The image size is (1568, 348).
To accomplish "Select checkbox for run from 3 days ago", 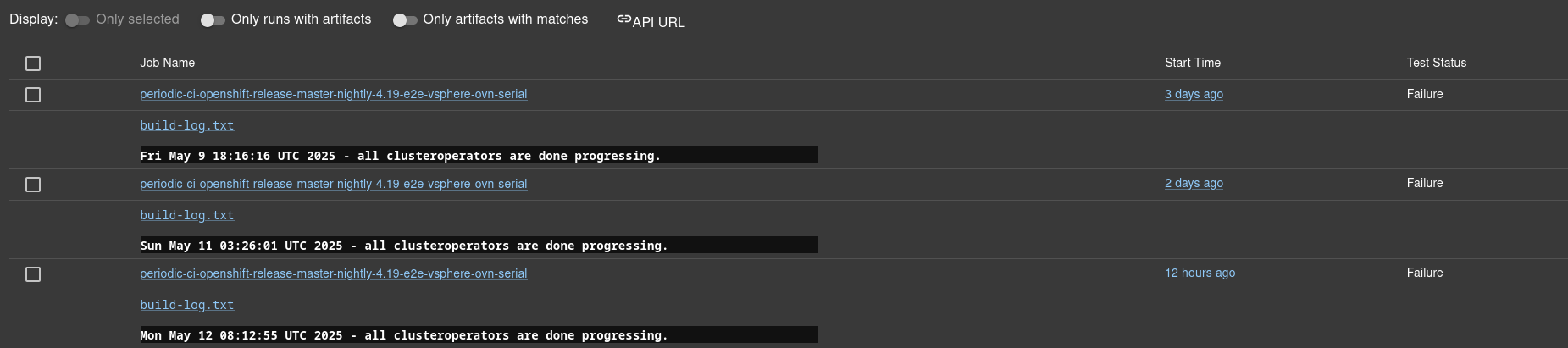I will click(33, 95).
